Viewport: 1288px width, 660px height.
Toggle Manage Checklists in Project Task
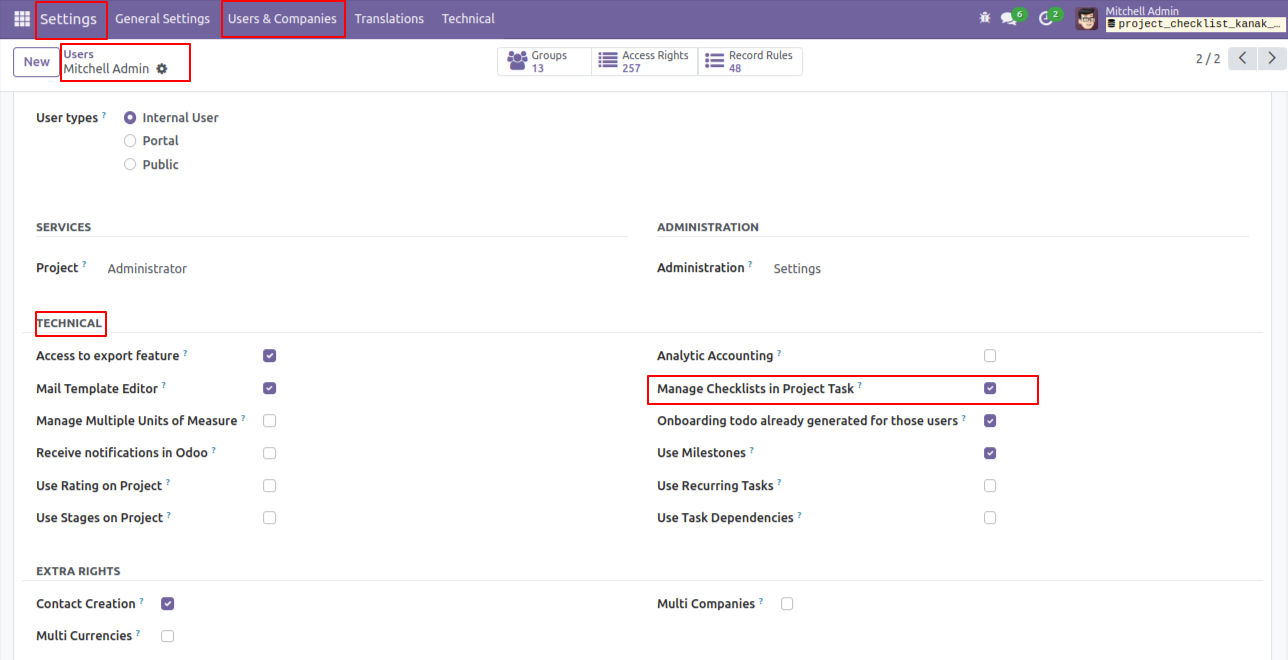(x=990, y=388)
